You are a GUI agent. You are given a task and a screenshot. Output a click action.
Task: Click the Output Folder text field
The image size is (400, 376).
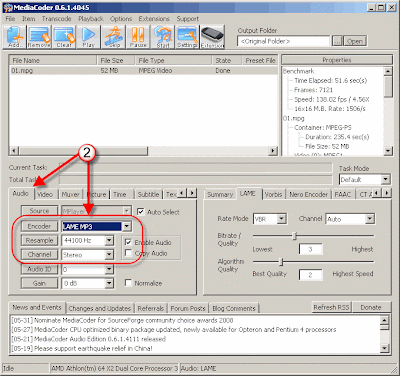(284, 41)
